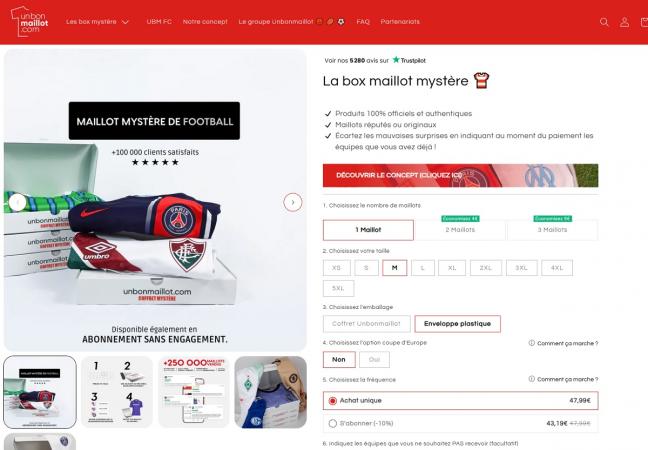Click the unbonmaillot.com logo
The width and height of the screenshot is (648, 450).
pos(29,21)
